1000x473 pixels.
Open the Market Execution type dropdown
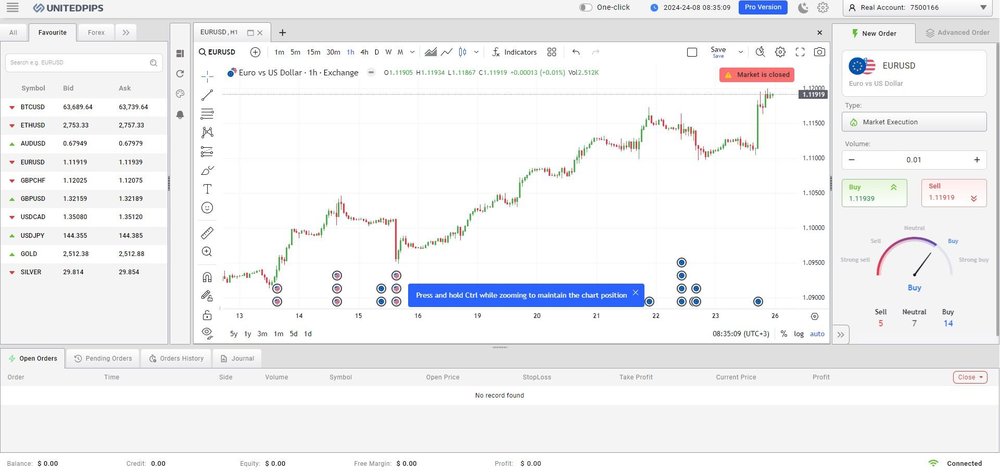tap(914, 122)
